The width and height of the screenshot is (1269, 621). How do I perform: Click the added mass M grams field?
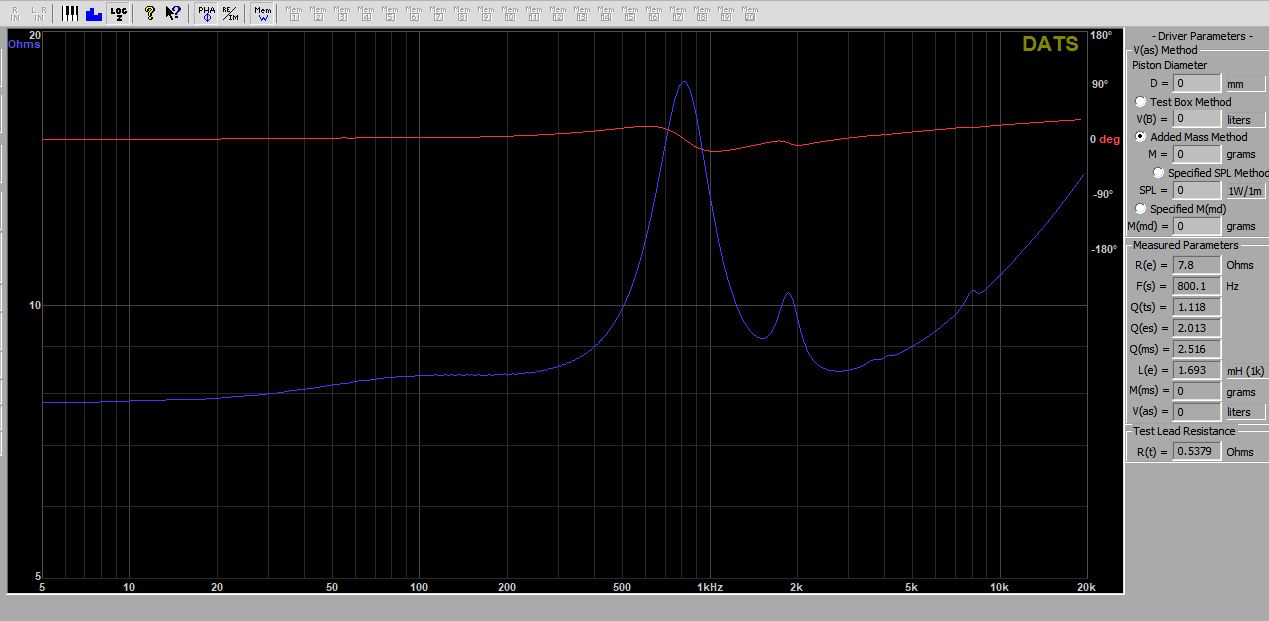click(1197, 154)
